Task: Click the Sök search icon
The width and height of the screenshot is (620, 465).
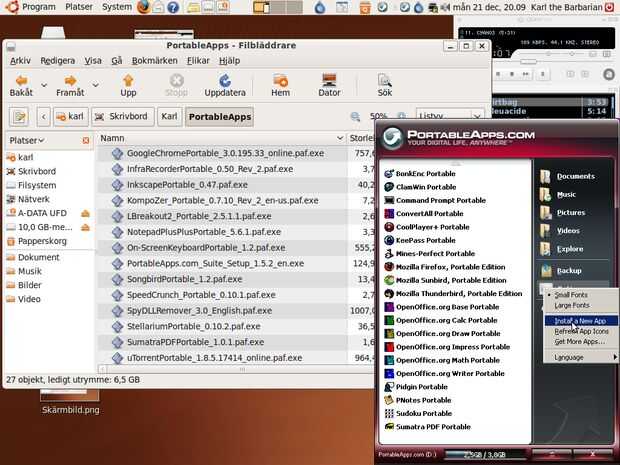Action: [384, 81]
